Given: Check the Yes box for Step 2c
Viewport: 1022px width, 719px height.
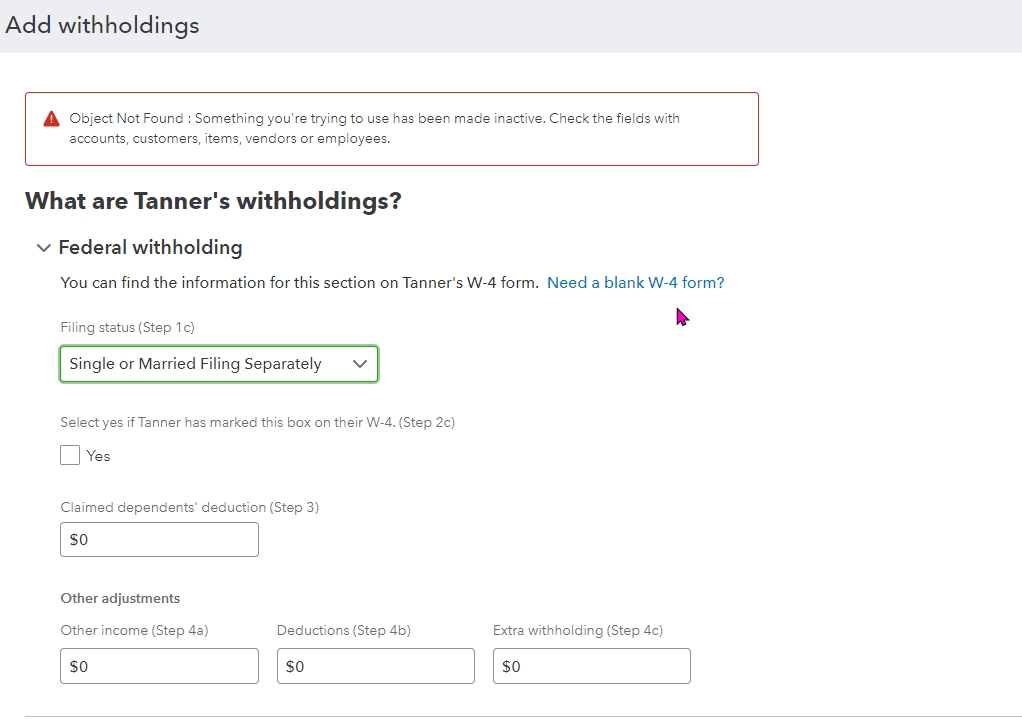Looking at the screenshot, I should click(x=70, y=455).
